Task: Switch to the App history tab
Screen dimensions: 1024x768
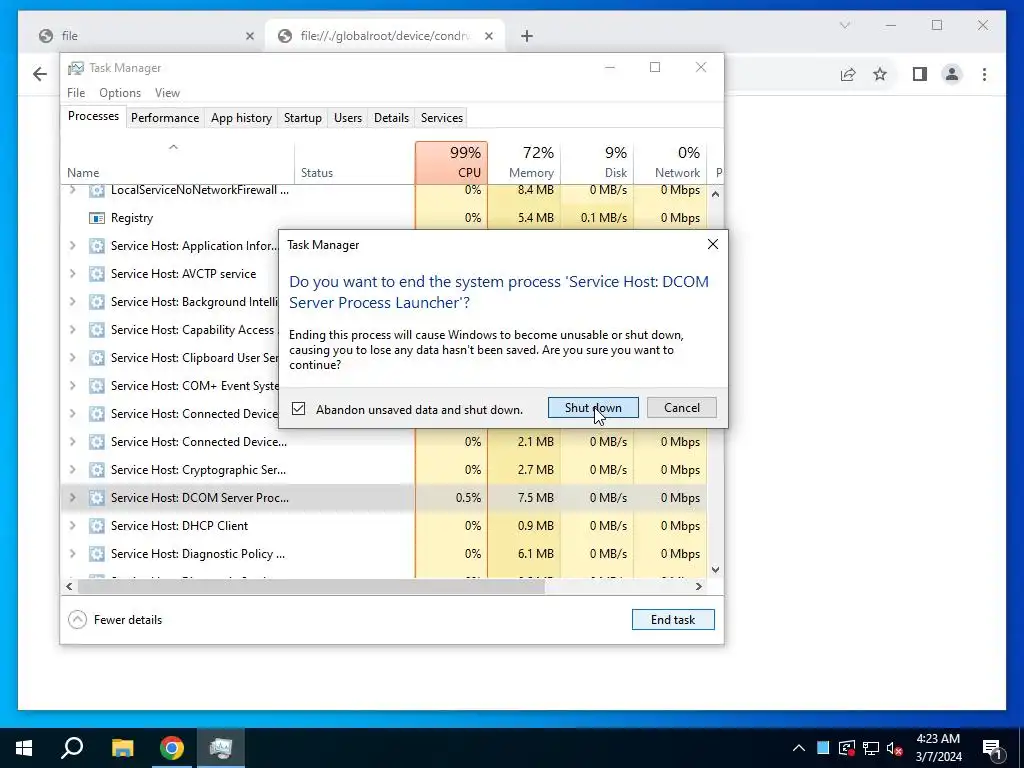Action: [x=241, y=118]
